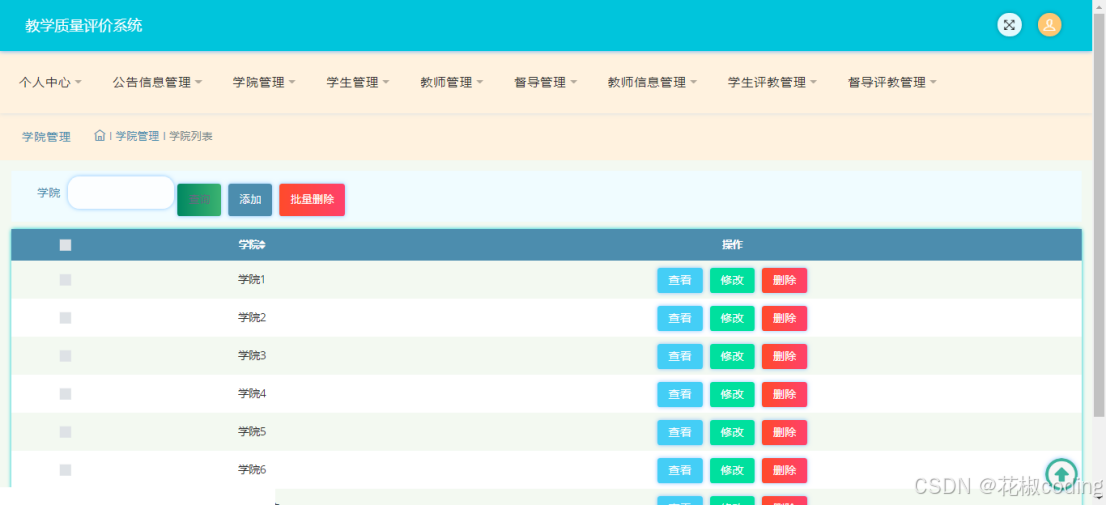1107x506 pixels.
Task: Tick the select-all checkbox in table header
Action: coord(66,245)
